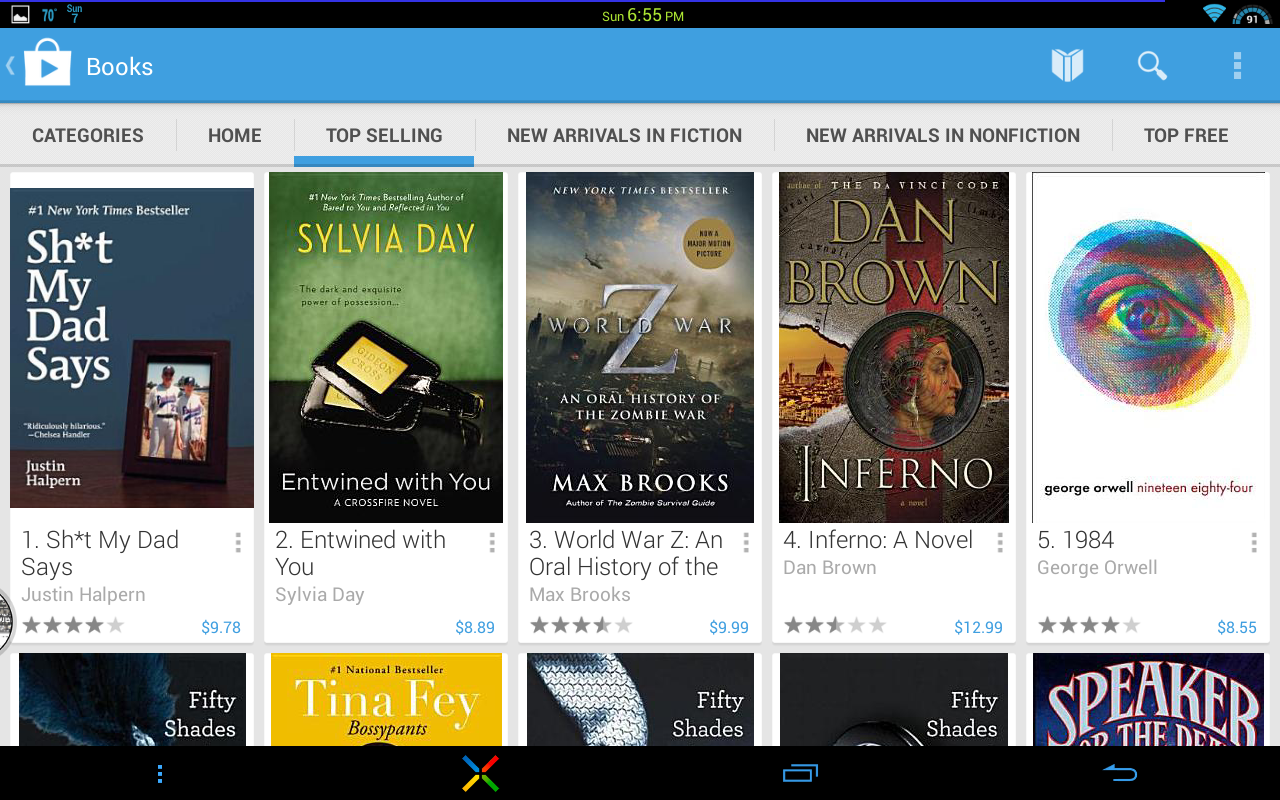Open the World War Z book cover
This screenshot has height=800, width=1280.
point(640,347)
